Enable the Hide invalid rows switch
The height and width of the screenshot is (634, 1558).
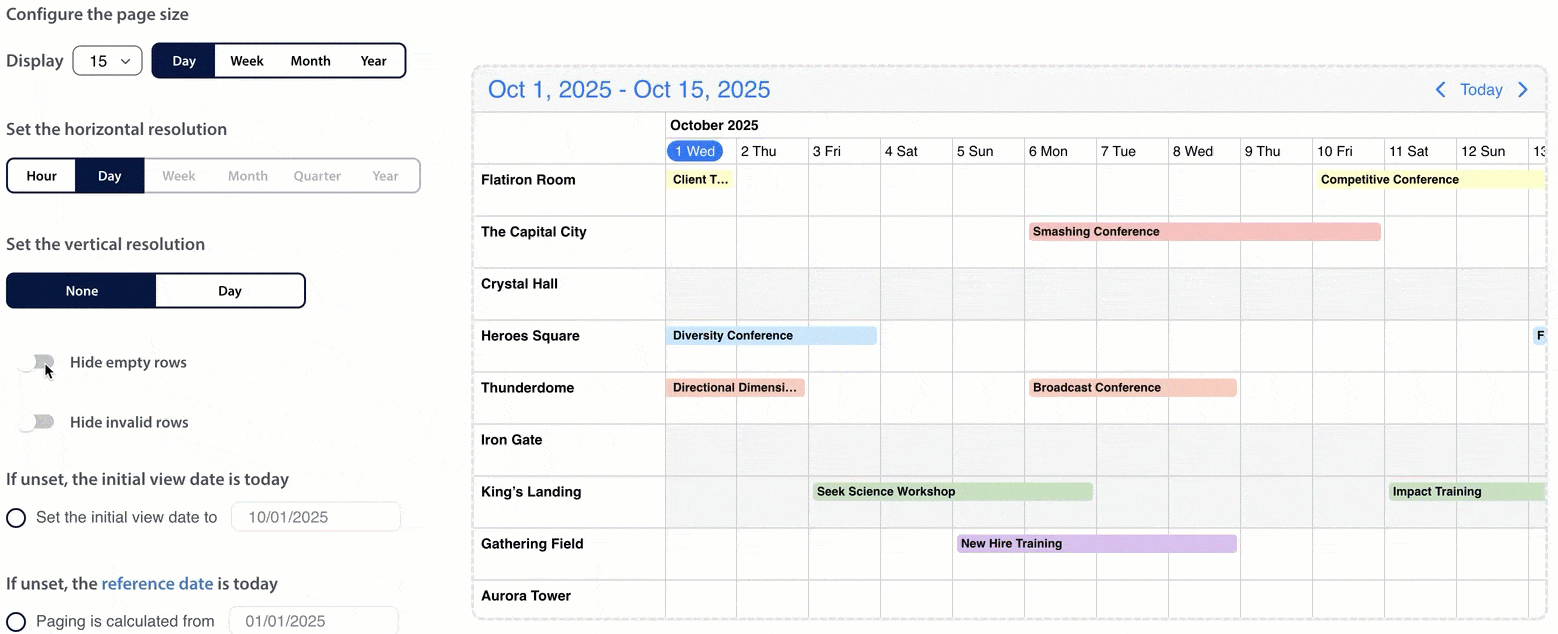pos(40,422)
